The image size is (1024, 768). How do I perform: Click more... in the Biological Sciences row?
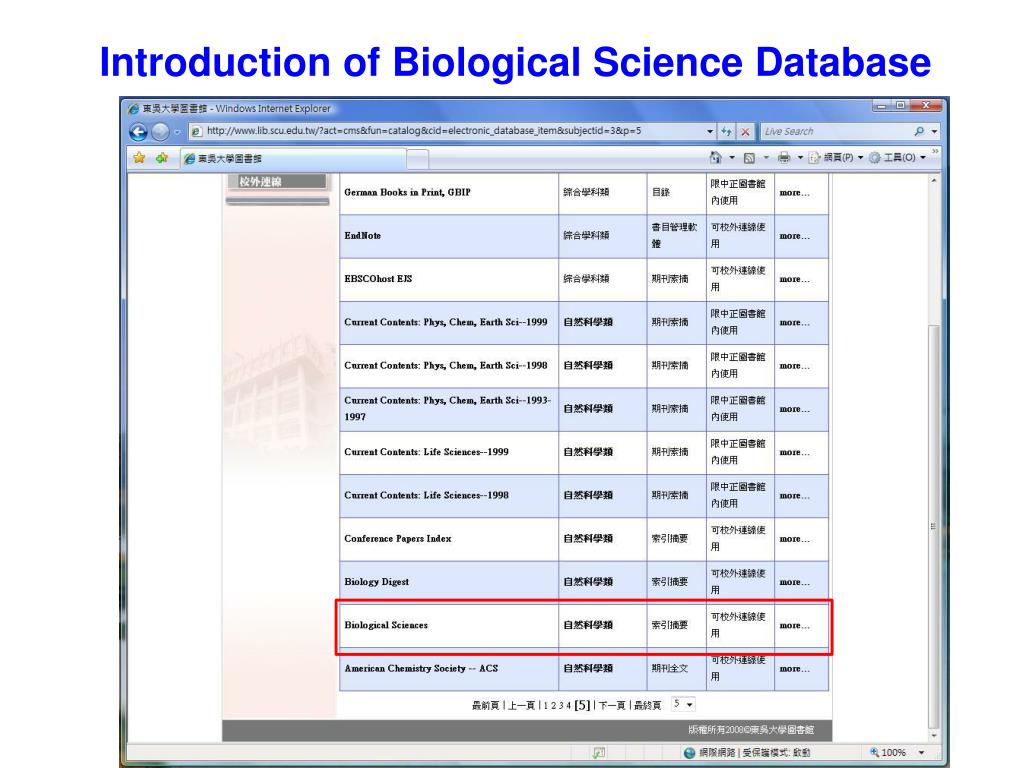(x=794, y=625)
